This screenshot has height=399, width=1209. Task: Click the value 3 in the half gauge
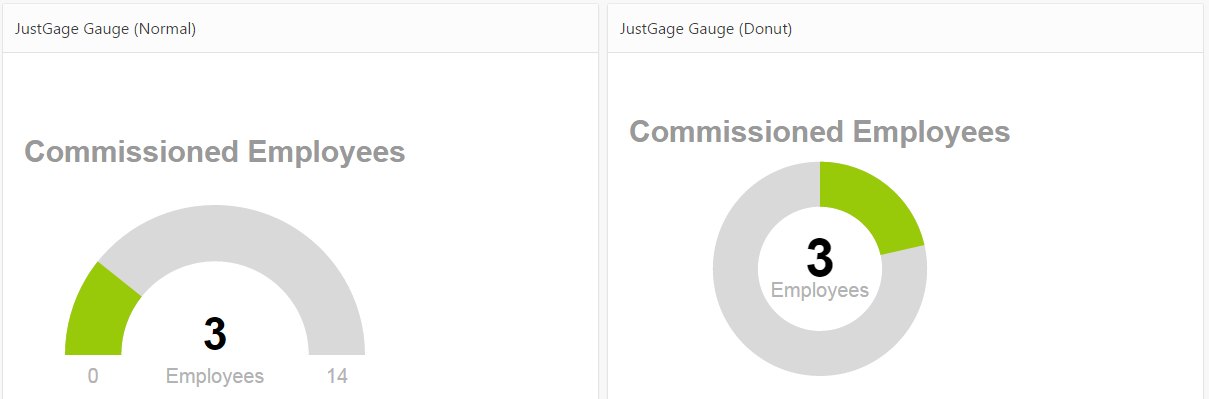[x=215, y=334]
